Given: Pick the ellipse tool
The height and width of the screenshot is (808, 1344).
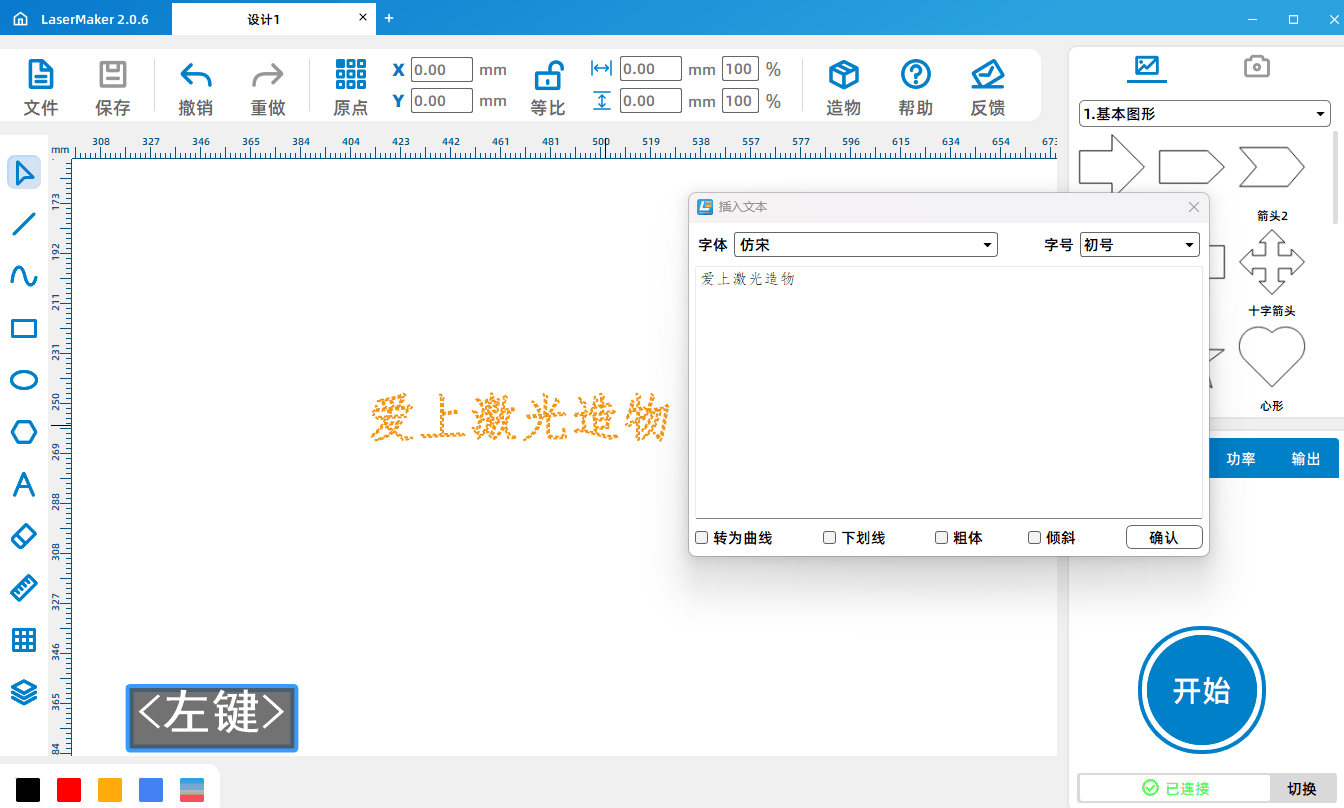Looking at the screenshot, I should coord(24,380).
